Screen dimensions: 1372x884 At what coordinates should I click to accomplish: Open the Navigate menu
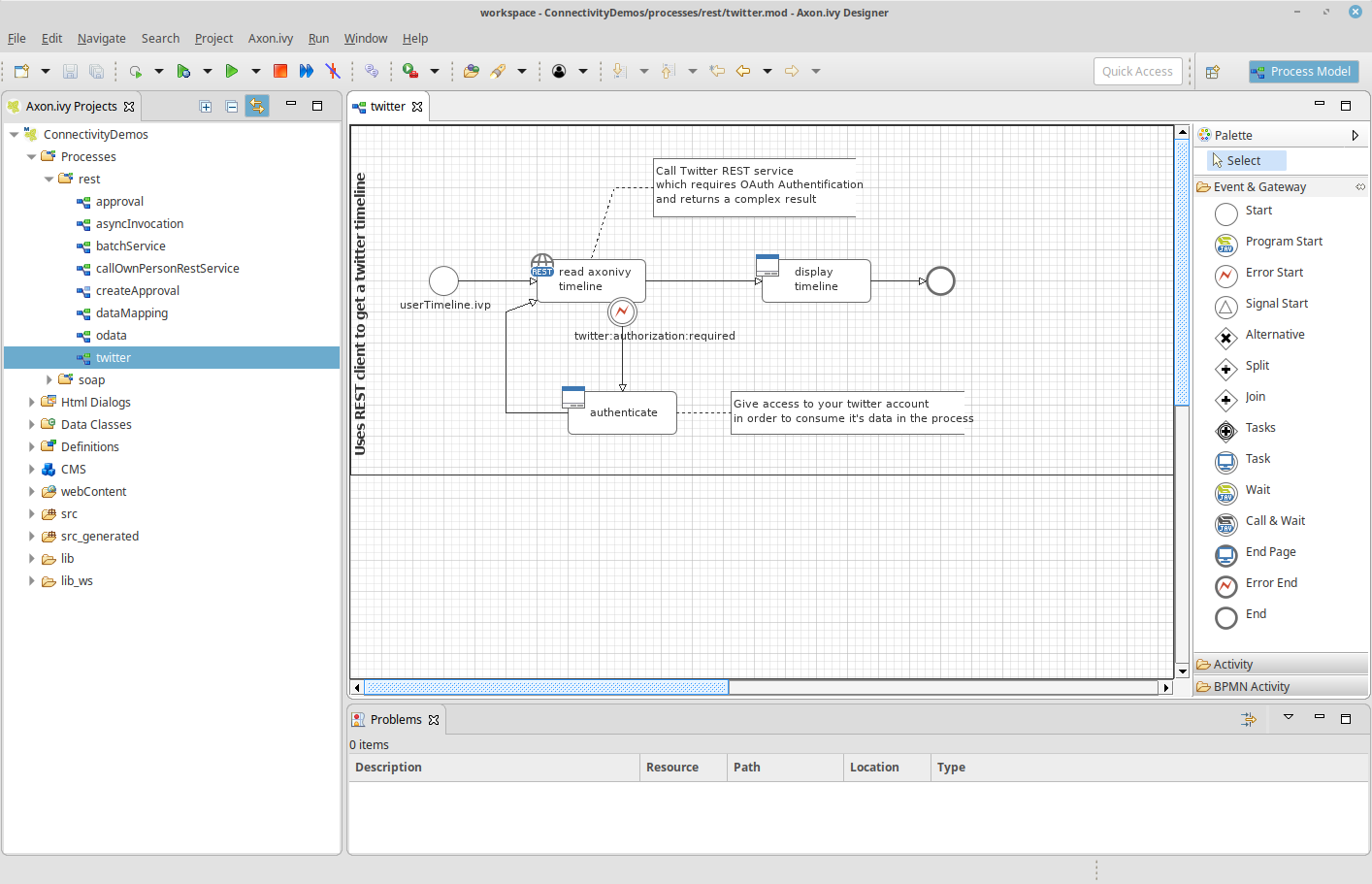coord(102,39)
